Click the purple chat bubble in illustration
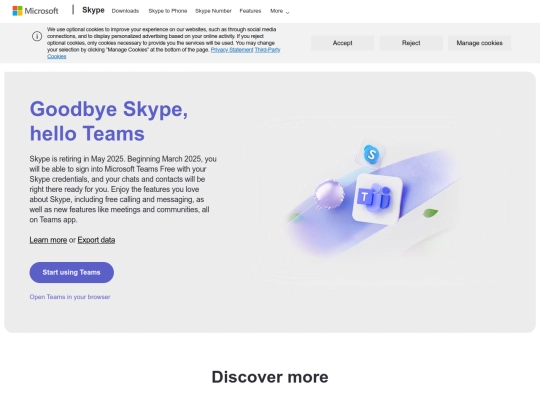 [x=329, y=194]
